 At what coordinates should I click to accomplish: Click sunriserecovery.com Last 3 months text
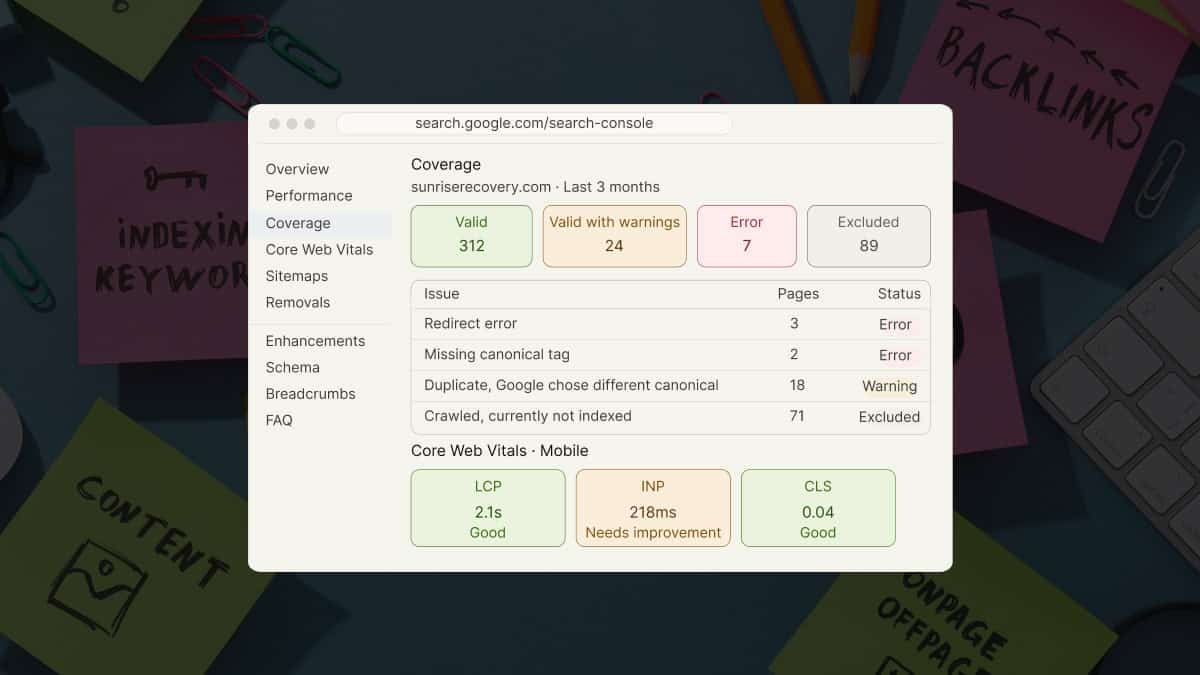535,187
